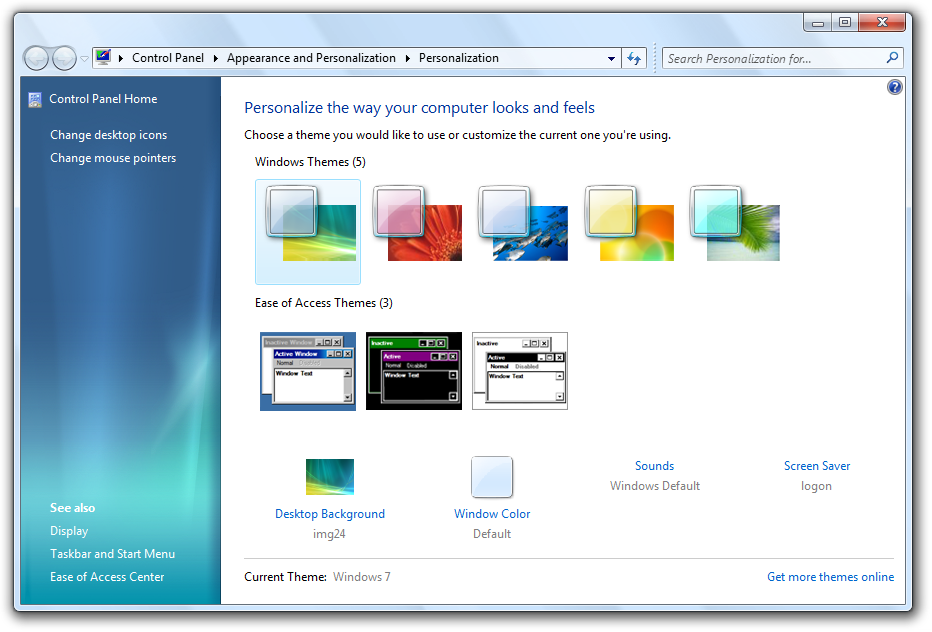Open the recent pages dropdown beside Forward
Screen dimensions: 932x632
coord(84,58)
